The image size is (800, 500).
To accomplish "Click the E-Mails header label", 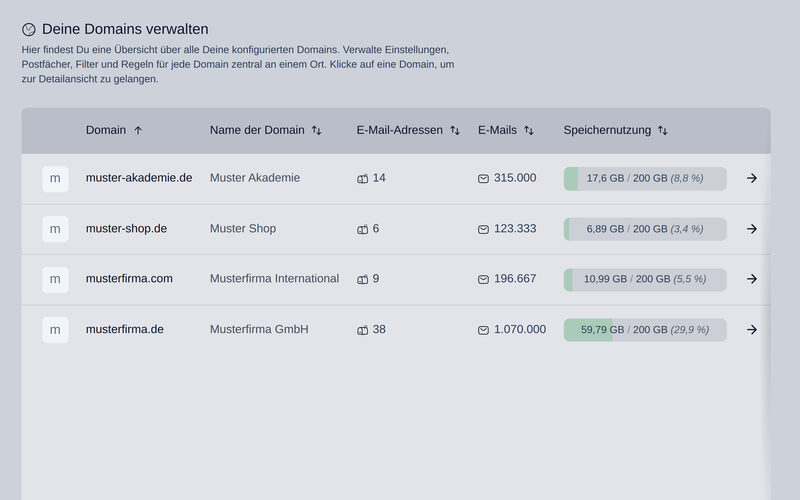I will click(x=497, y=130).
